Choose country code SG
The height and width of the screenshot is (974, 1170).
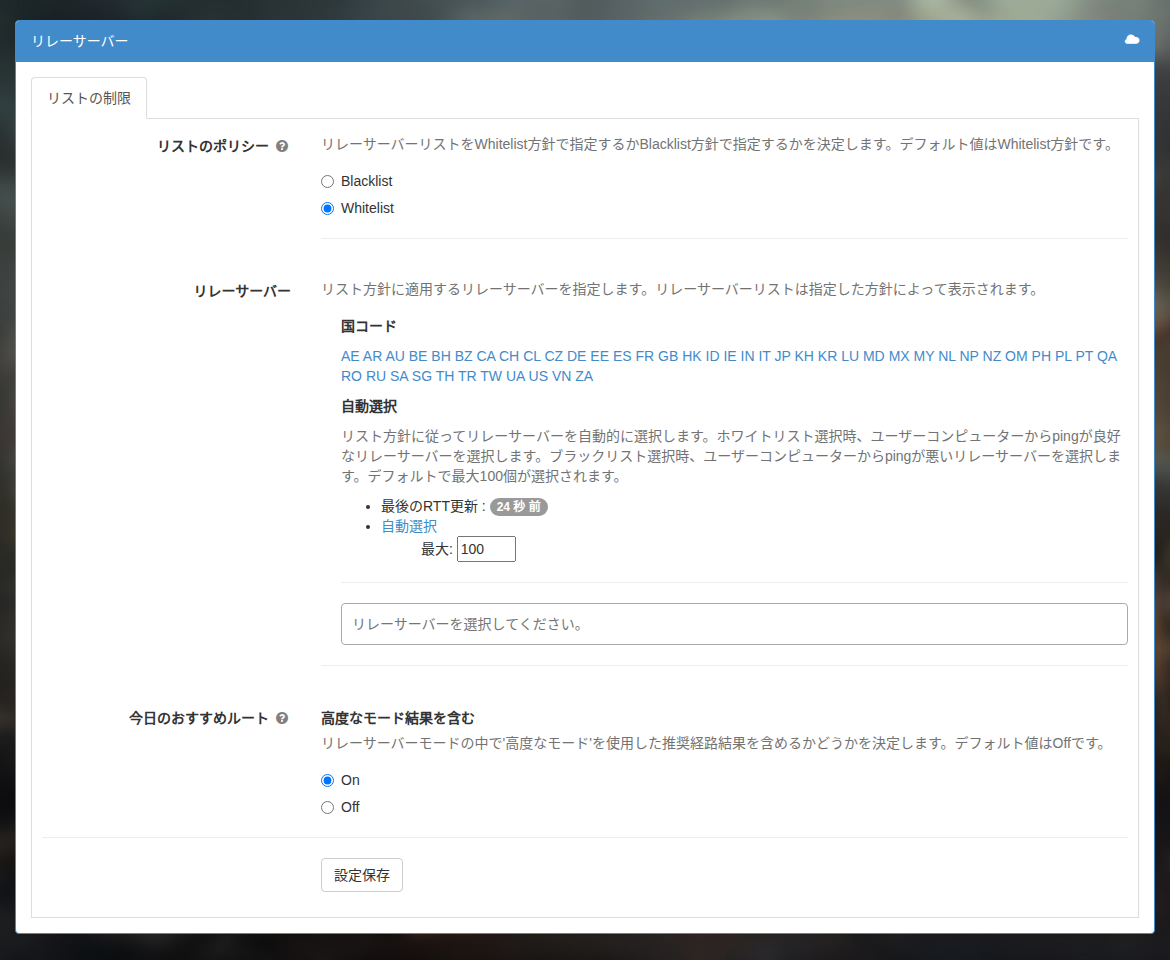coord(422,376)
